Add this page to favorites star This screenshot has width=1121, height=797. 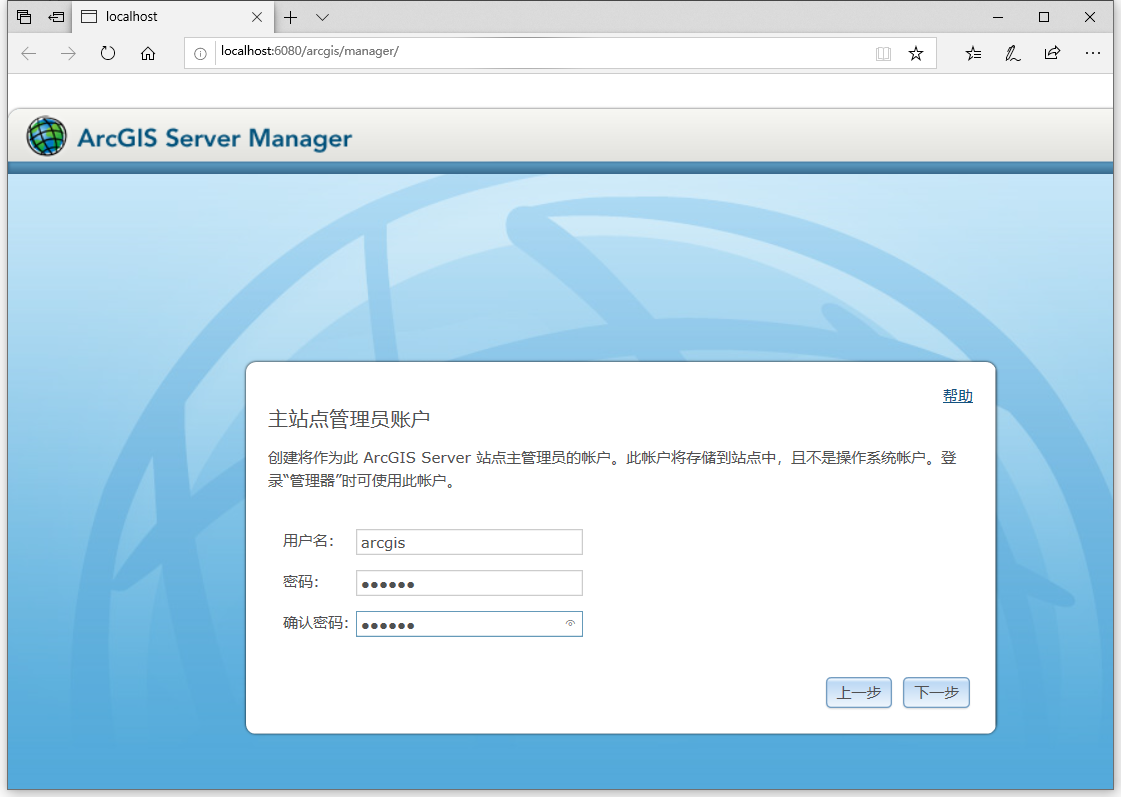pyautogui.click(x=916, y=54)
